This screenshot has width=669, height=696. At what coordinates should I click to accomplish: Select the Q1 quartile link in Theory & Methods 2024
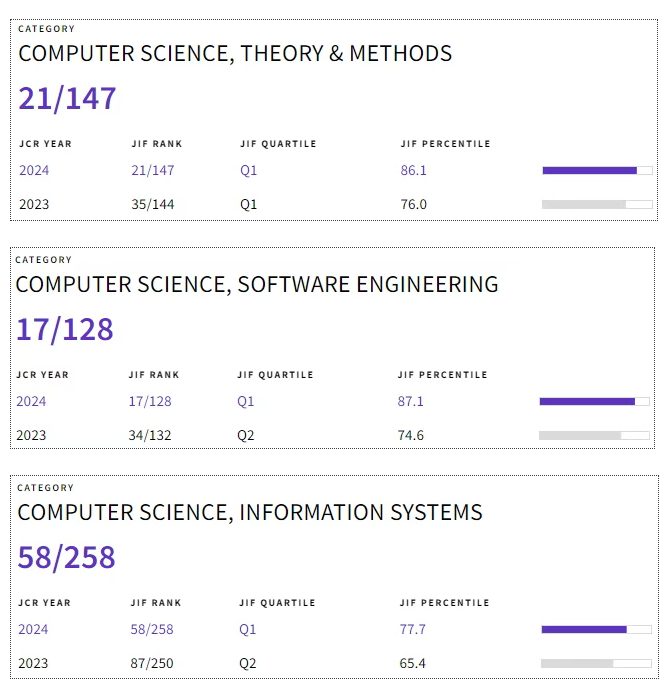coord(248,170)
